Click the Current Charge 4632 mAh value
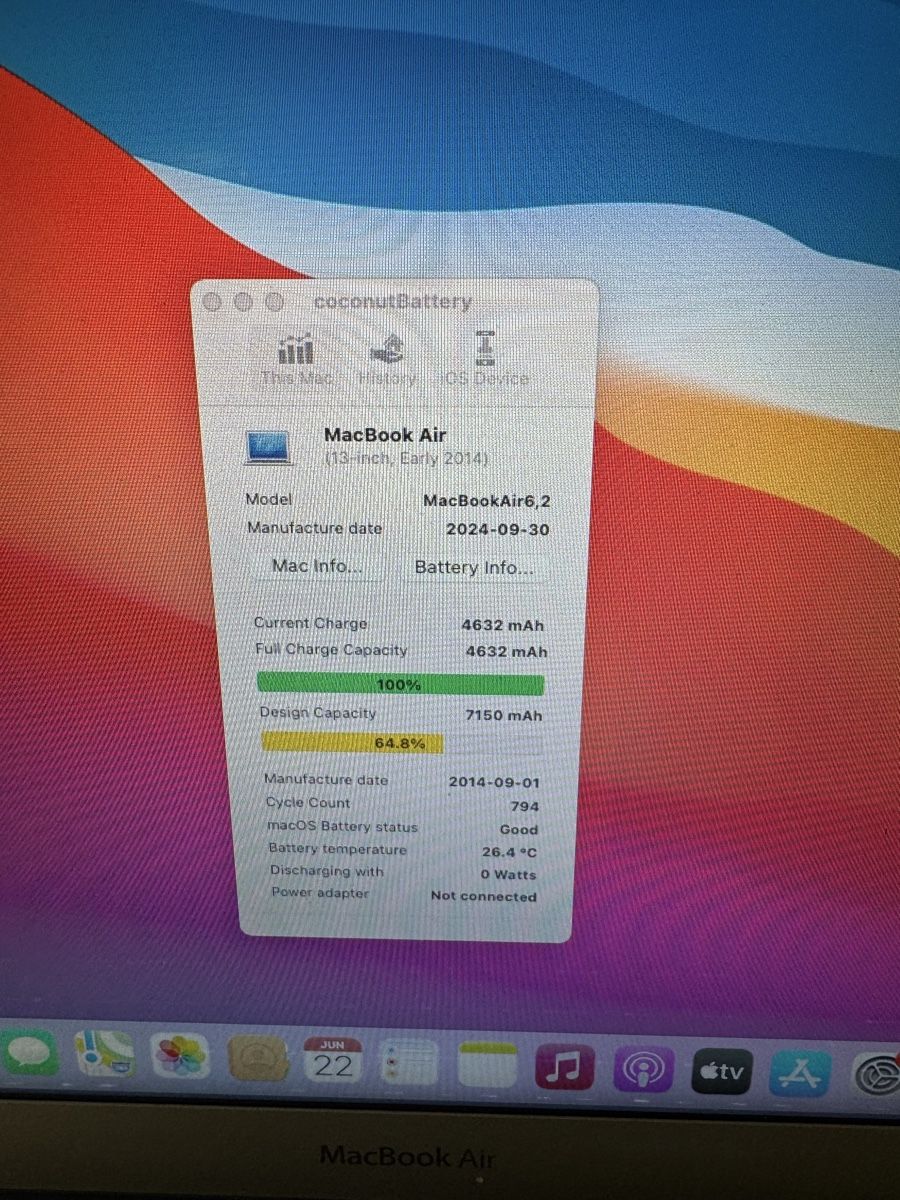 503,625
